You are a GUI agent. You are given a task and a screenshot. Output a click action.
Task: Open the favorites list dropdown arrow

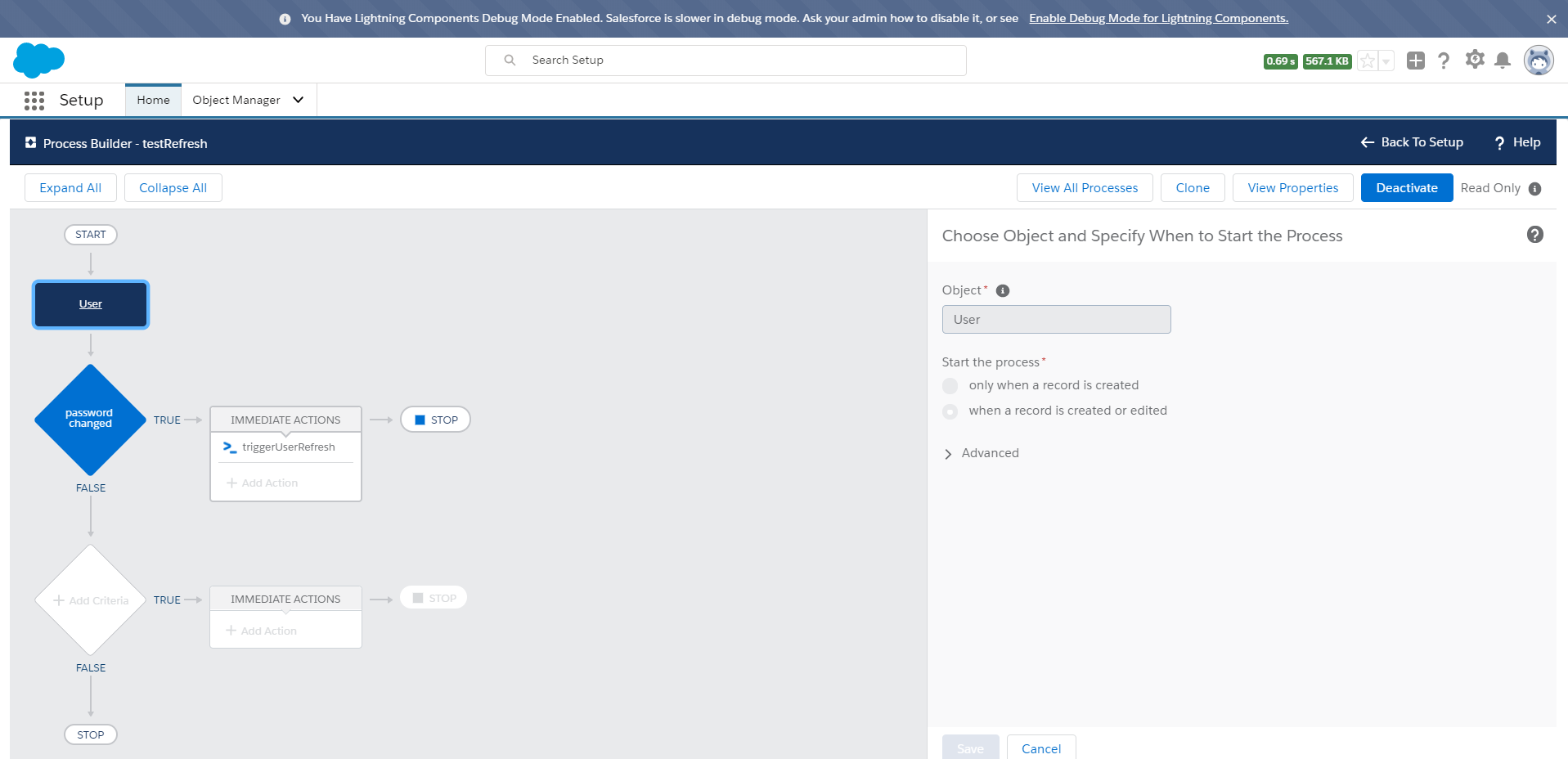pos(1386,61)
